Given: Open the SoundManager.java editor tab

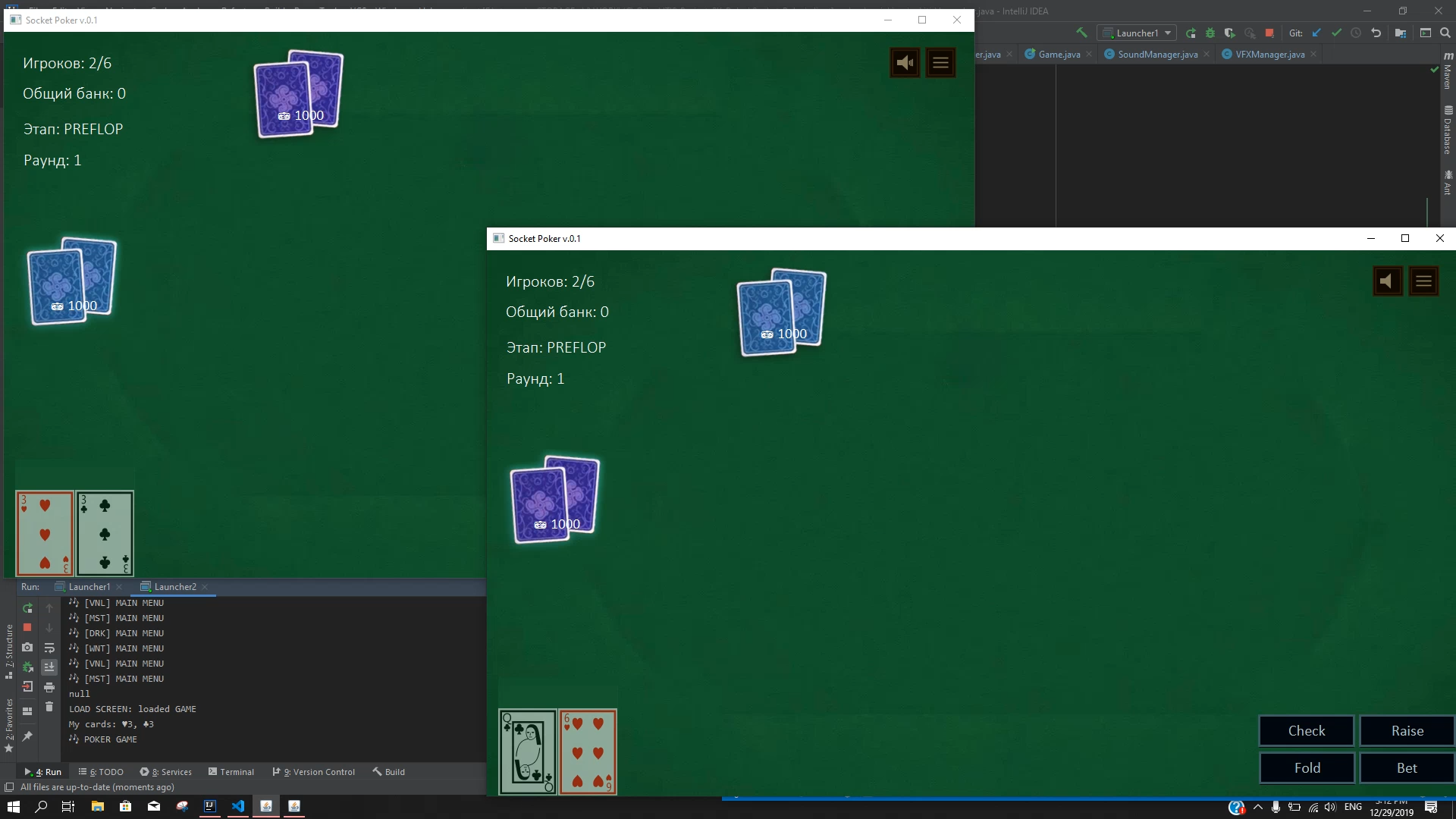Looking at the screenshot, I should pos(1157,54).
